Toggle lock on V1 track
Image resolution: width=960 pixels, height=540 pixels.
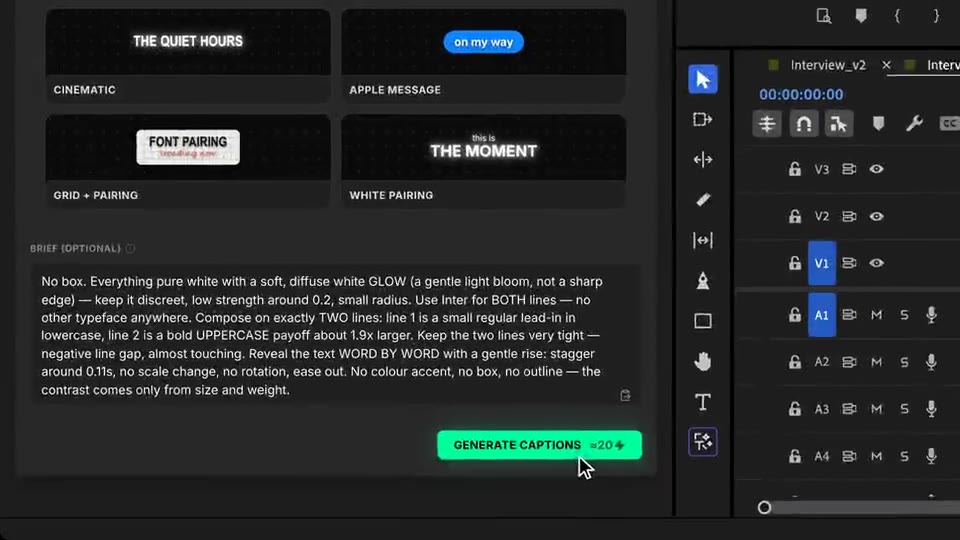(794, 263)
